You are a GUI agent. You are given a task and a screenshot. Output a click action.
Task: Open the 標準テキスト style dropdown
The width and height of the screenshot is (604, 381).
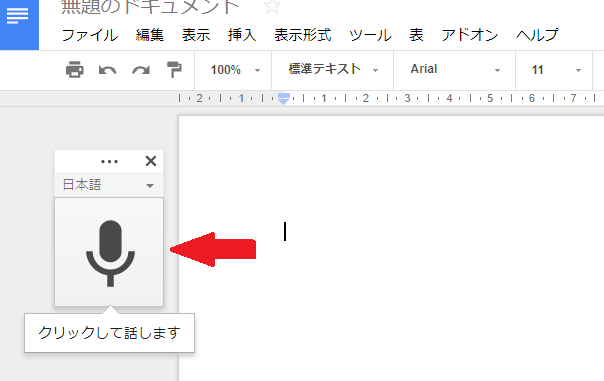(x=333, y=70)
